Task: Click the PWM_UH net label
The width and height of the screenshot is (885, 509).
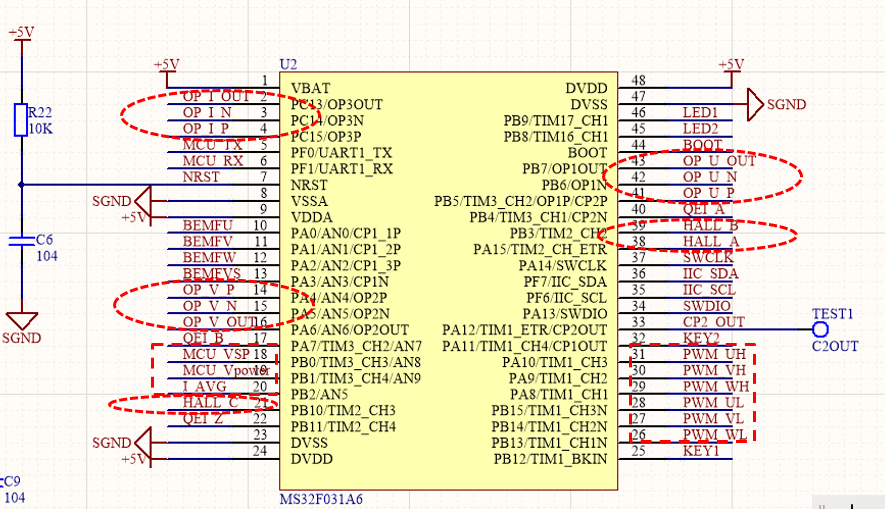Action: (x=715, y=354)
